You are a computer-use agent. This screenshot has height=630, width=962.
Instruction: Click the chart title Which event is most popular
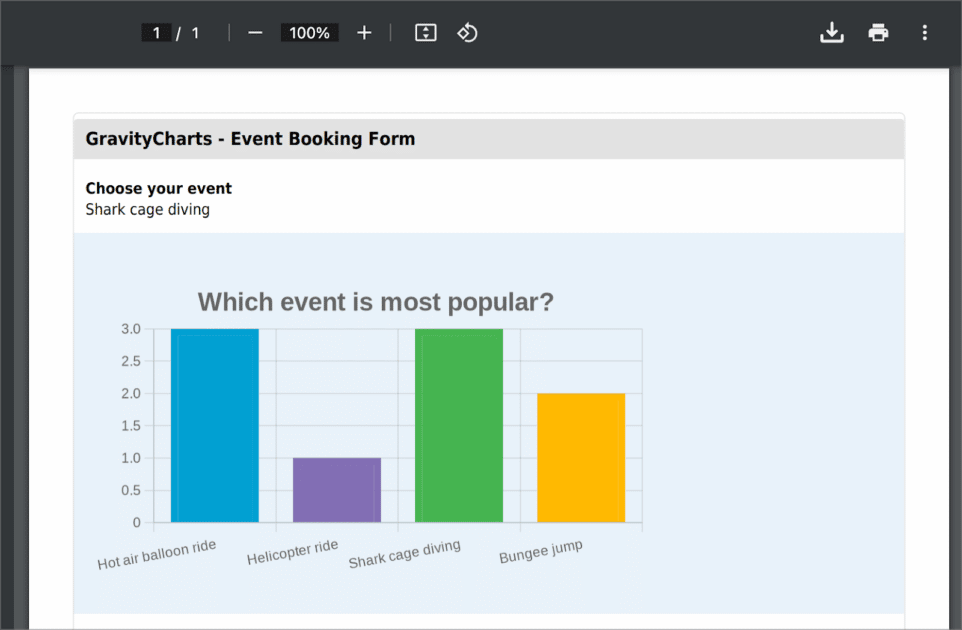tap(375, 302)
